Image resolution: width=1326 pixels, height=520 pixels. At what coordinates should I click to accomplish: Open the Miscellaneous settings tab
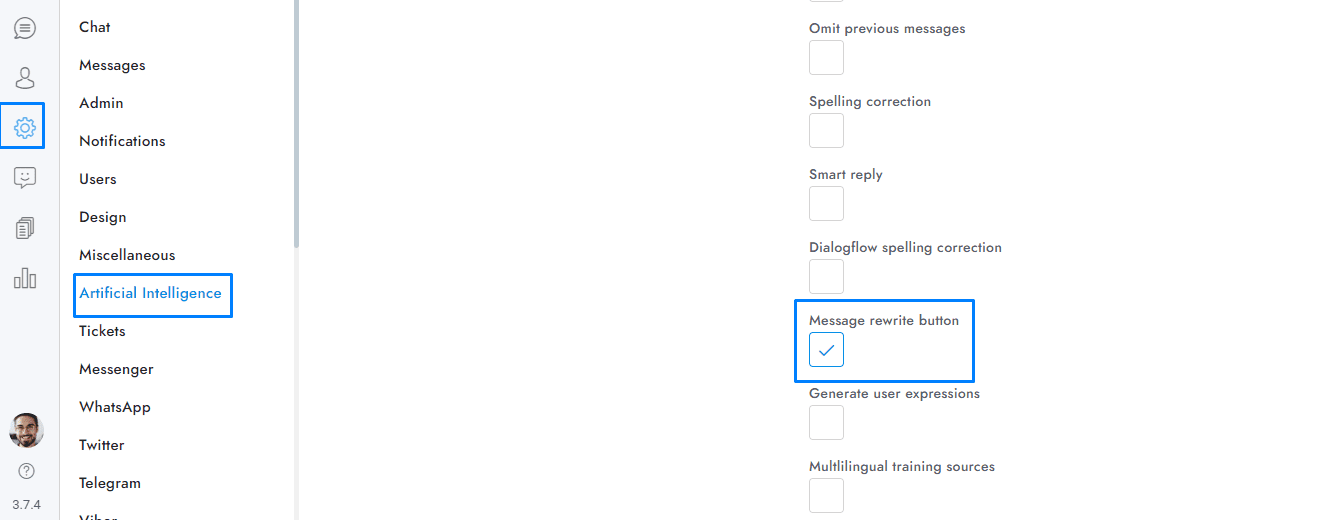tap(127, 255)
